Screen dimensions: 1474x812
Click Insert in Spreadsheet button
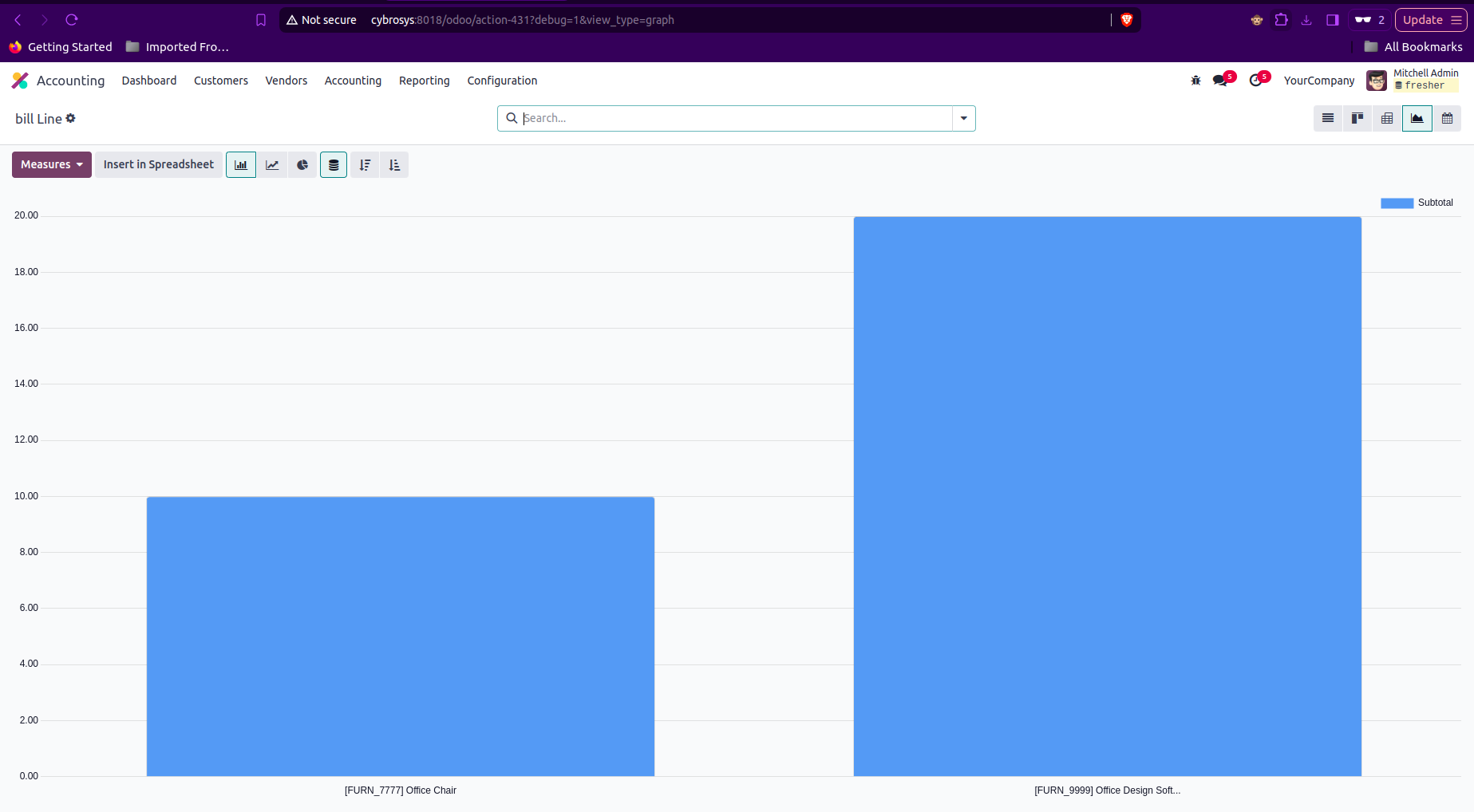pos(158,165)
